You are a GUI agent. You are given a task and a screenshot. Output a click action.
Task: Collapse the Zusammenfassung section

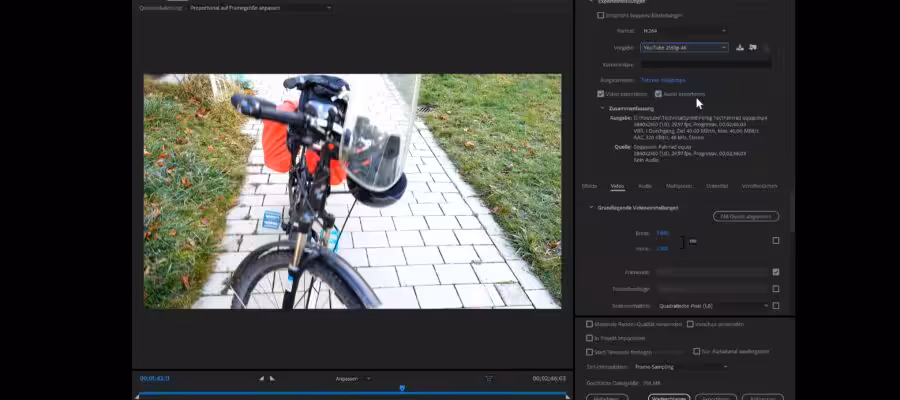click(603, 108)
